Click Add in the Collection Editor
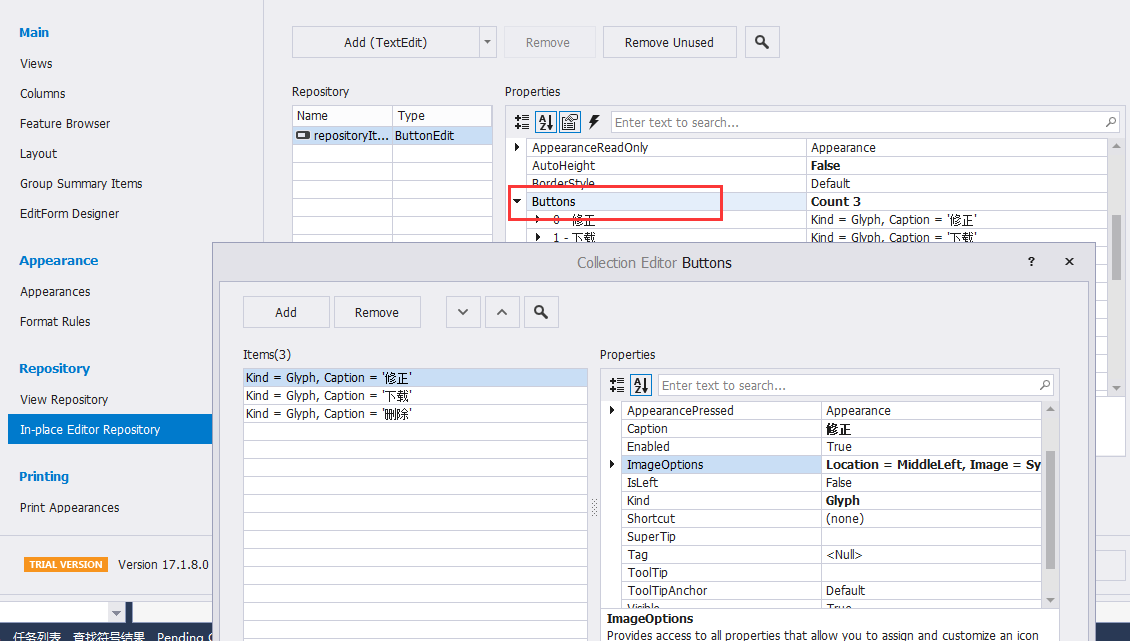1130x641 pixels. point(286,312)
